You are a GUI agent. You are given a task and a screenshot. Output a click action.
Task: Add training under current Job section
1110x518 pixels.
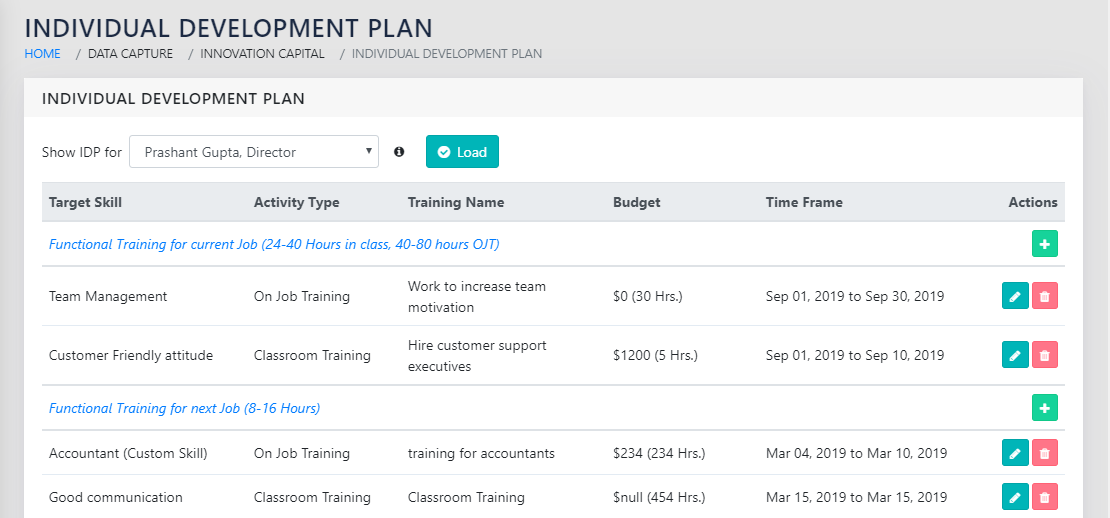point(1044,244)
